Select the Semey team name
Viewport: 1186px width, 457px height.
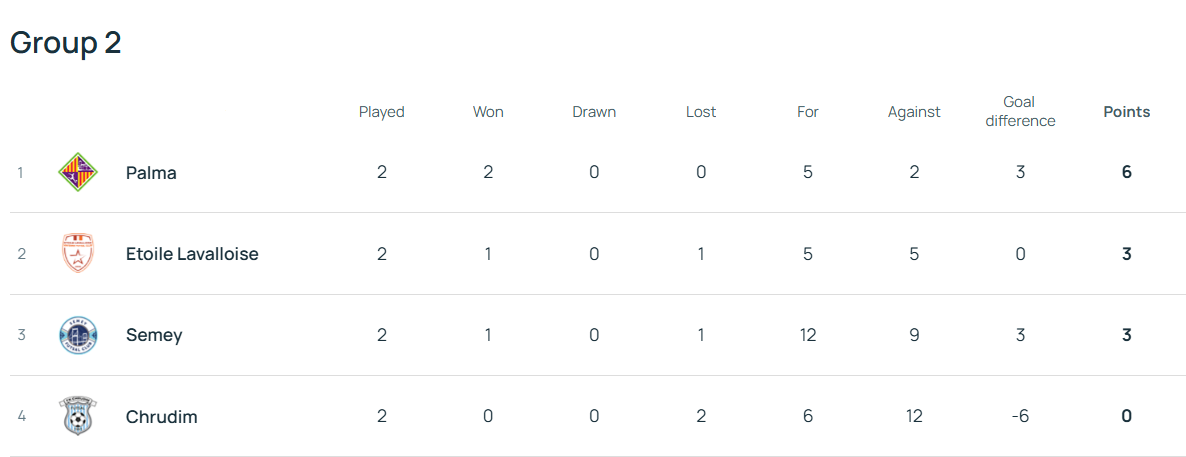(x=154, y=335)
